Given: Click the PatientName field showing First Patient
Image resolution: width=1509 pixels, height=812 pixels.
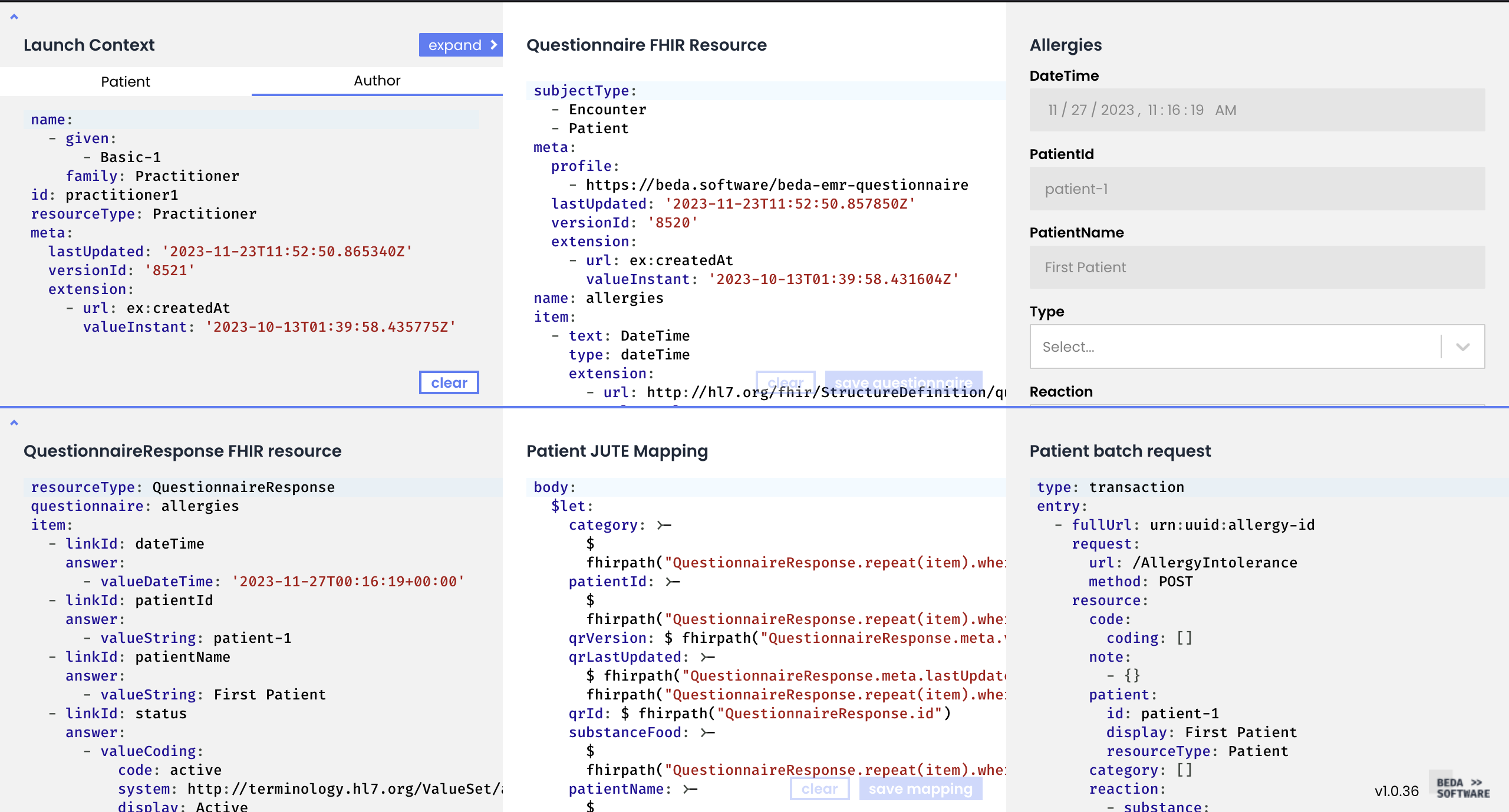Looking at the screenshot, I should point(1258,267).
